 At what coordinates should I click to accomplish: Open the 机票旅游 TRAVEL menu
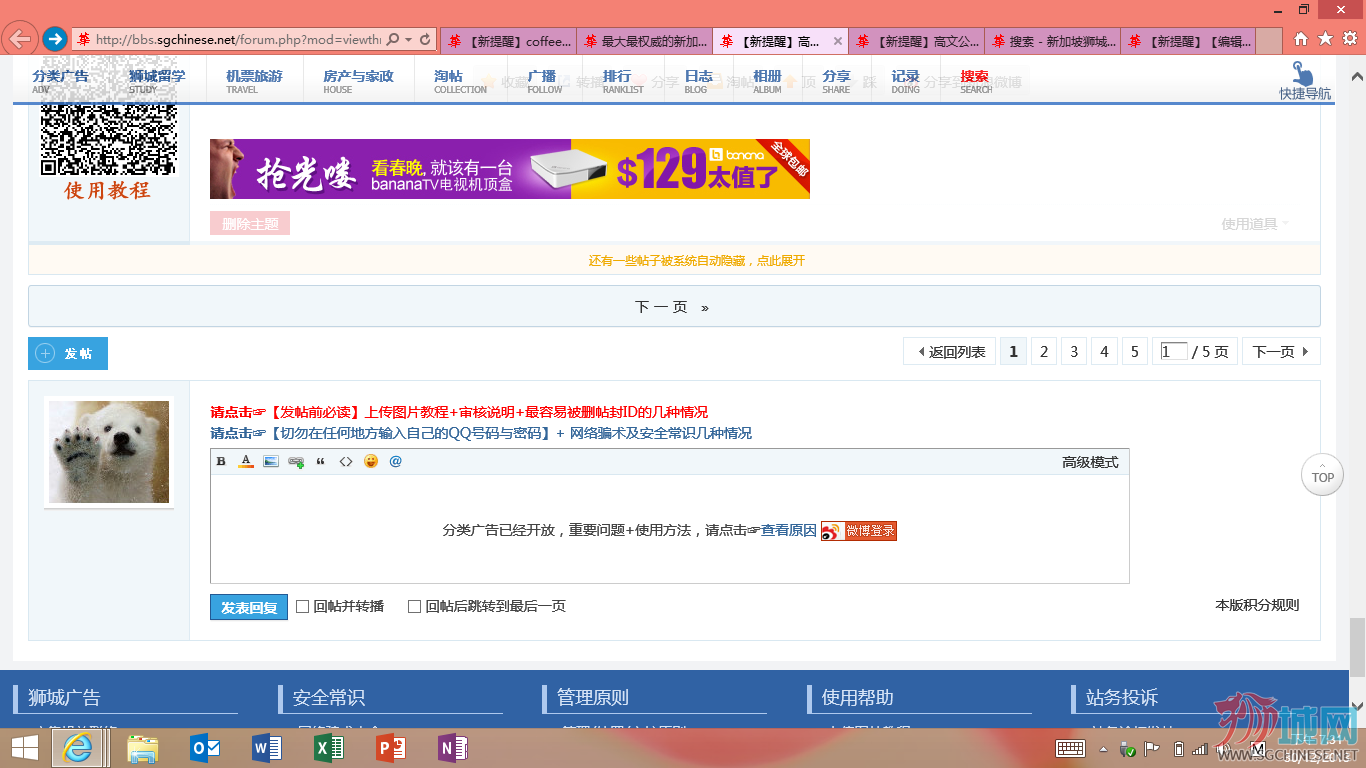pos(254,81)
